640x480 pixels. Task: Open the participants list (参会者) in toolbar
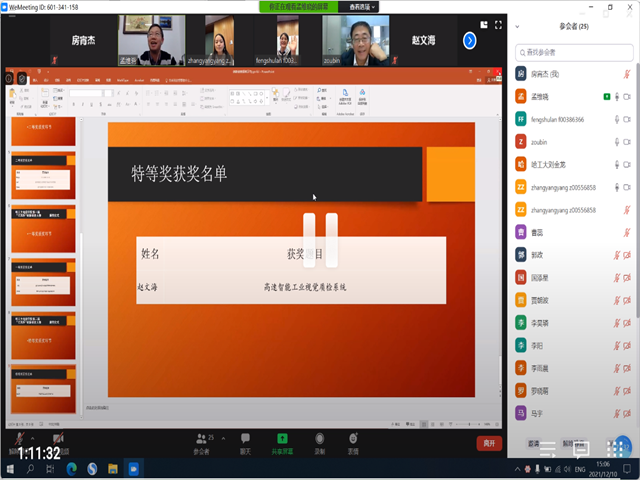[202, 441]
